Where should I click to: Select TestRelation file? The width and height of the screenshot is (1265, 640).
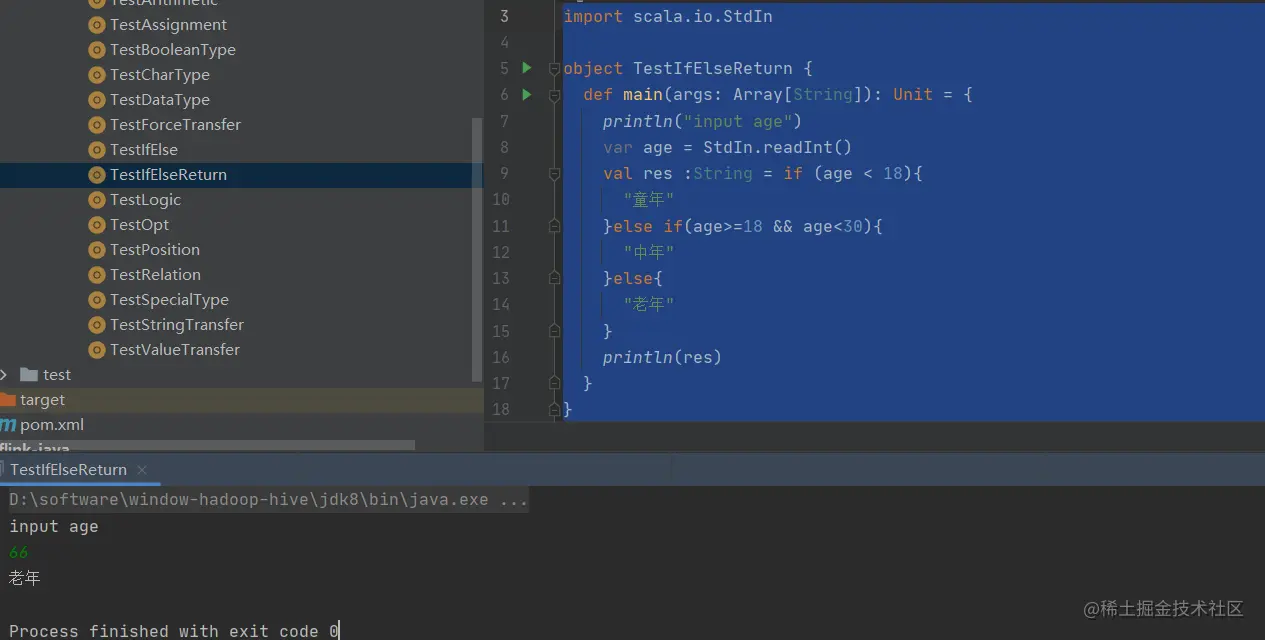click(155, 275)
